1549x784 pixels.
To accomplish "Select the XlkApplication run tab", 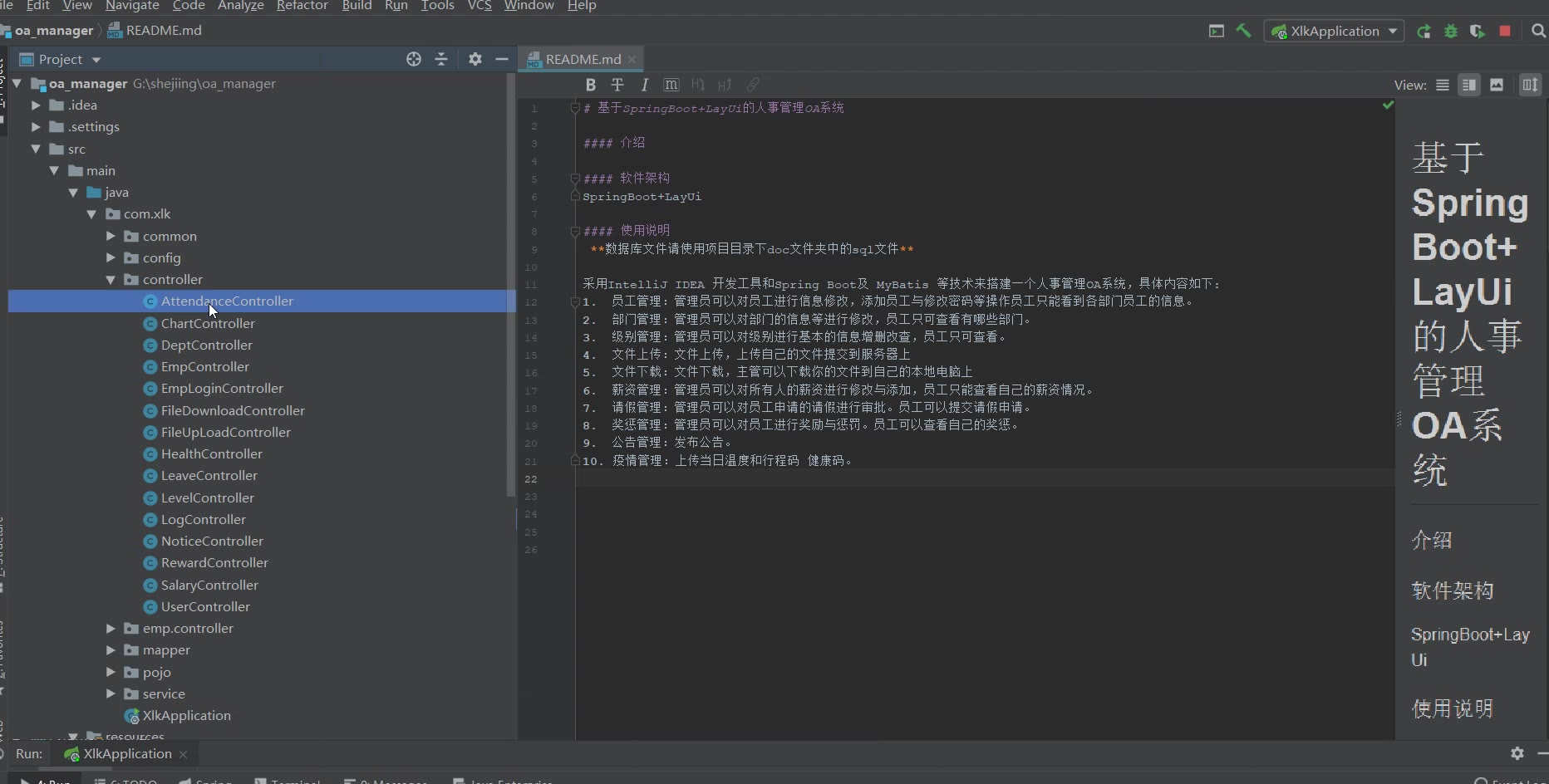I will [x=127, y=753].
